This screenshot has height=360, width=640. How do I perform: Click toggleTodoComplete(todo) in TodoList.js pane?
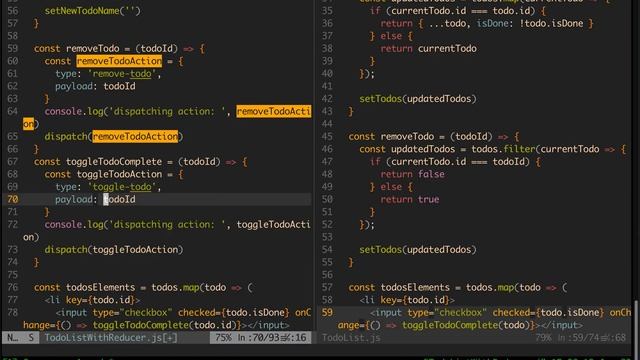(x=466, y=325)
